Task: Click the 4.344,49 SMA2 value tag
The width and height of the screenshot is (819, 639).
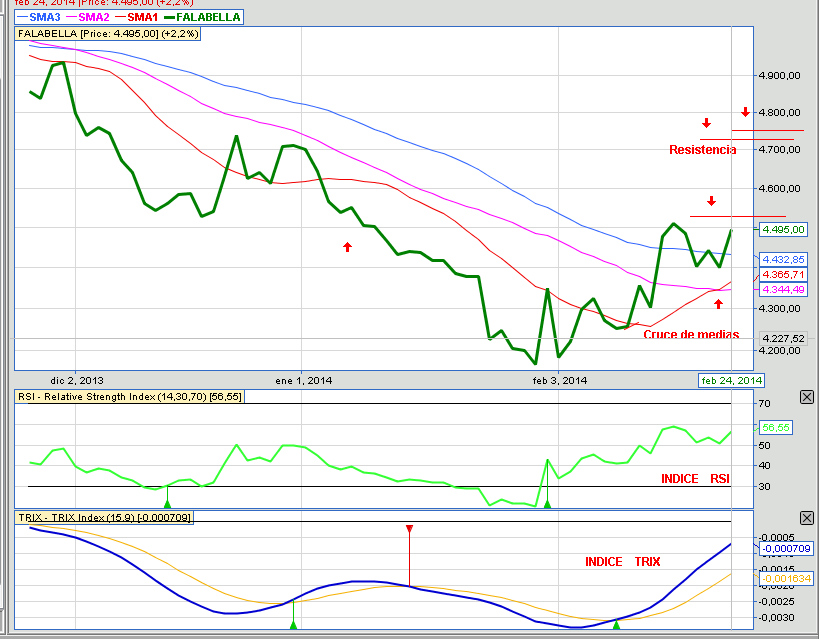Action: [x=783, y=289]
